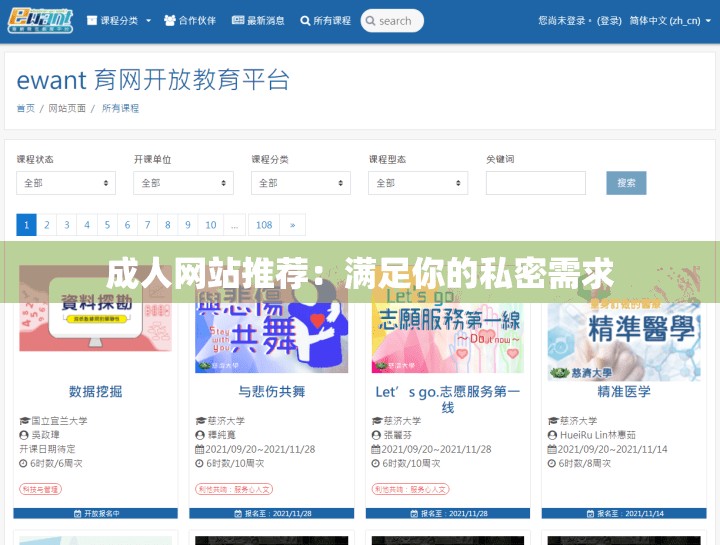
Task: Open the 数据挖掘 course thumbnail
Action: point(96,309)
